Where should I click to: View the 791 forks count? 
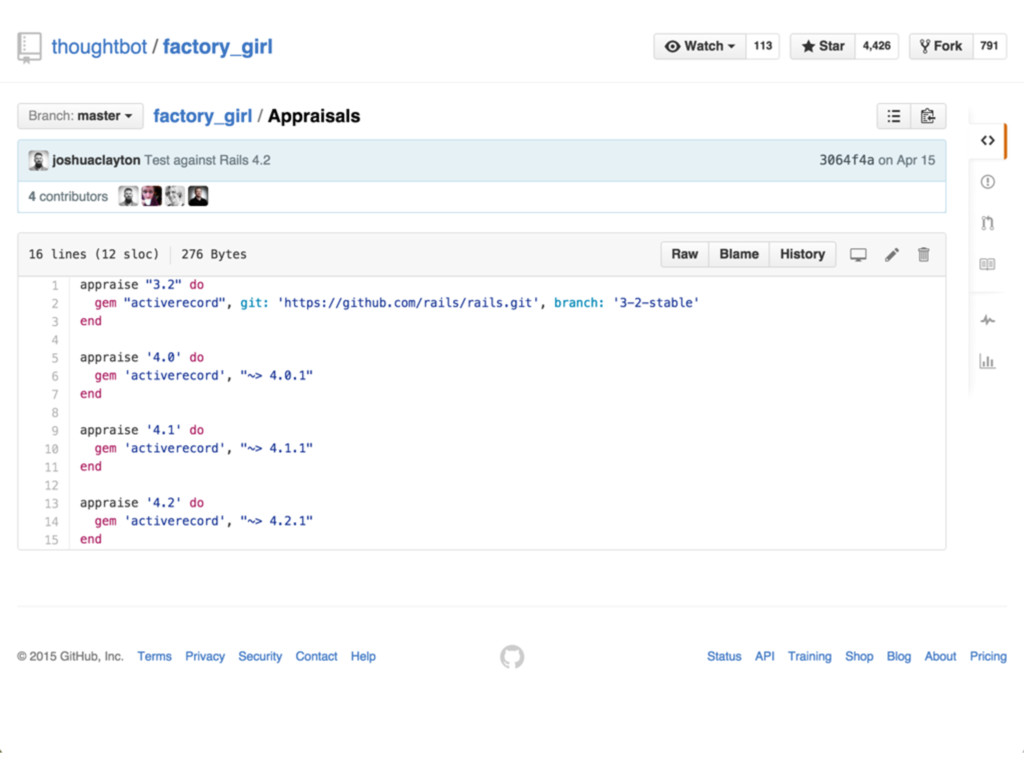tap(989, 46)
